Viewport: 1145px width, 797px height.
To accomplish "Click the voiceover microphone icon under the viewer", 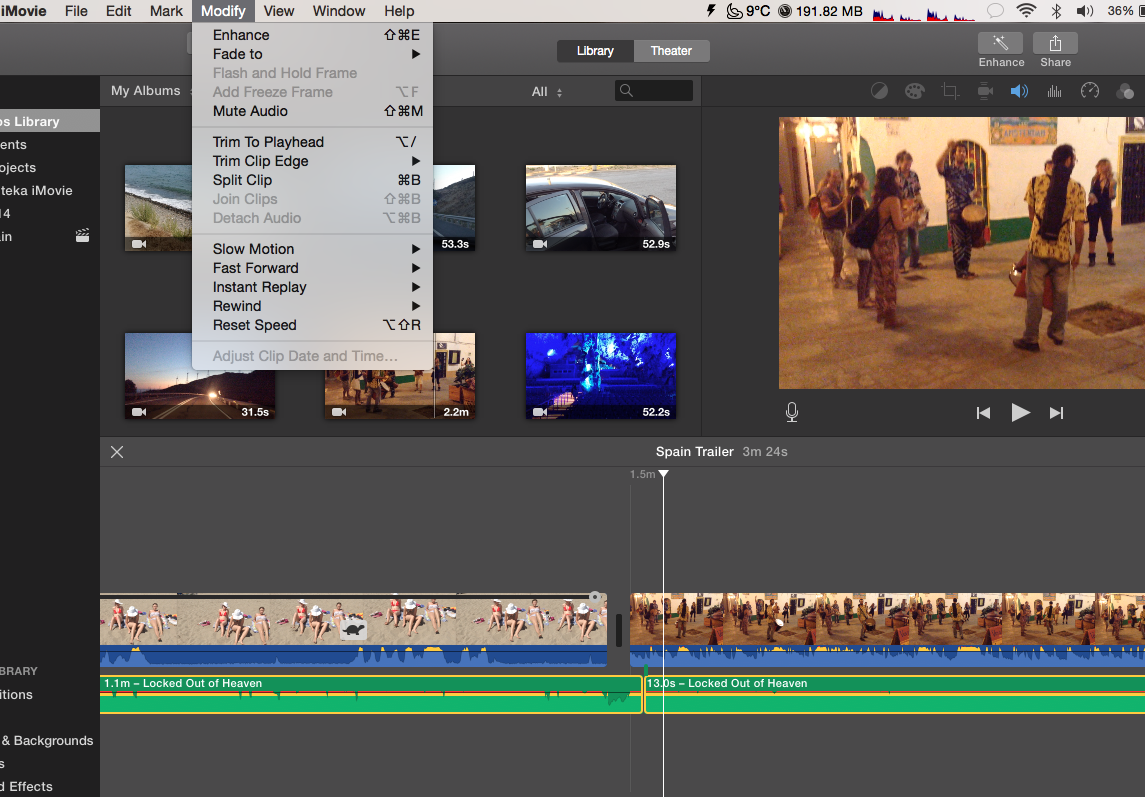I will point(791,412).
